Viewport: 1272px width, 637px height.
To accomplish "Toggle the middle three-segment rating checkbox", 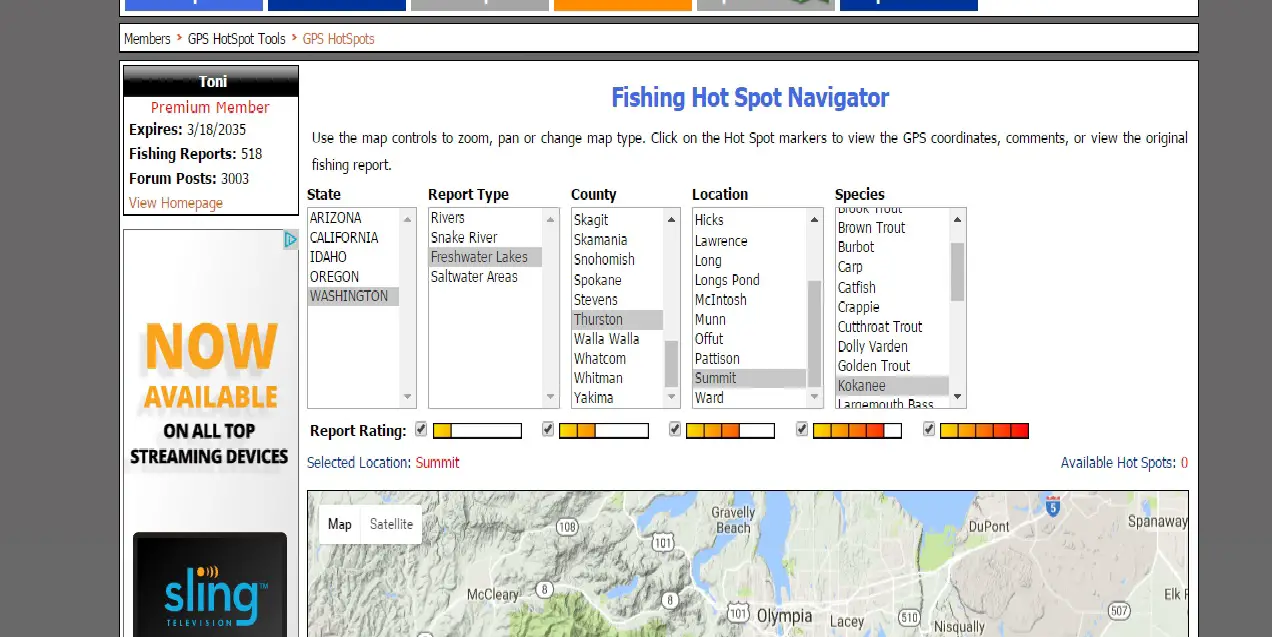I will (675, 429).
